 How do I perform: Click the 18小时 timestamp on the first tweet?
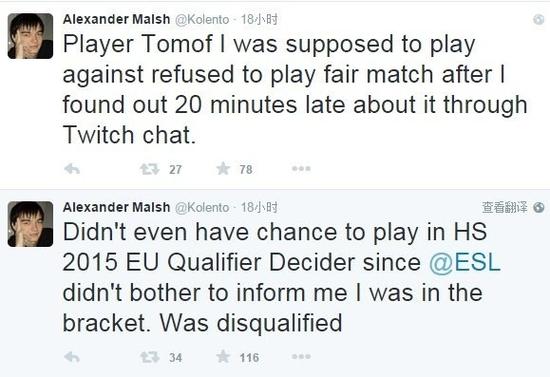point(259,19)
